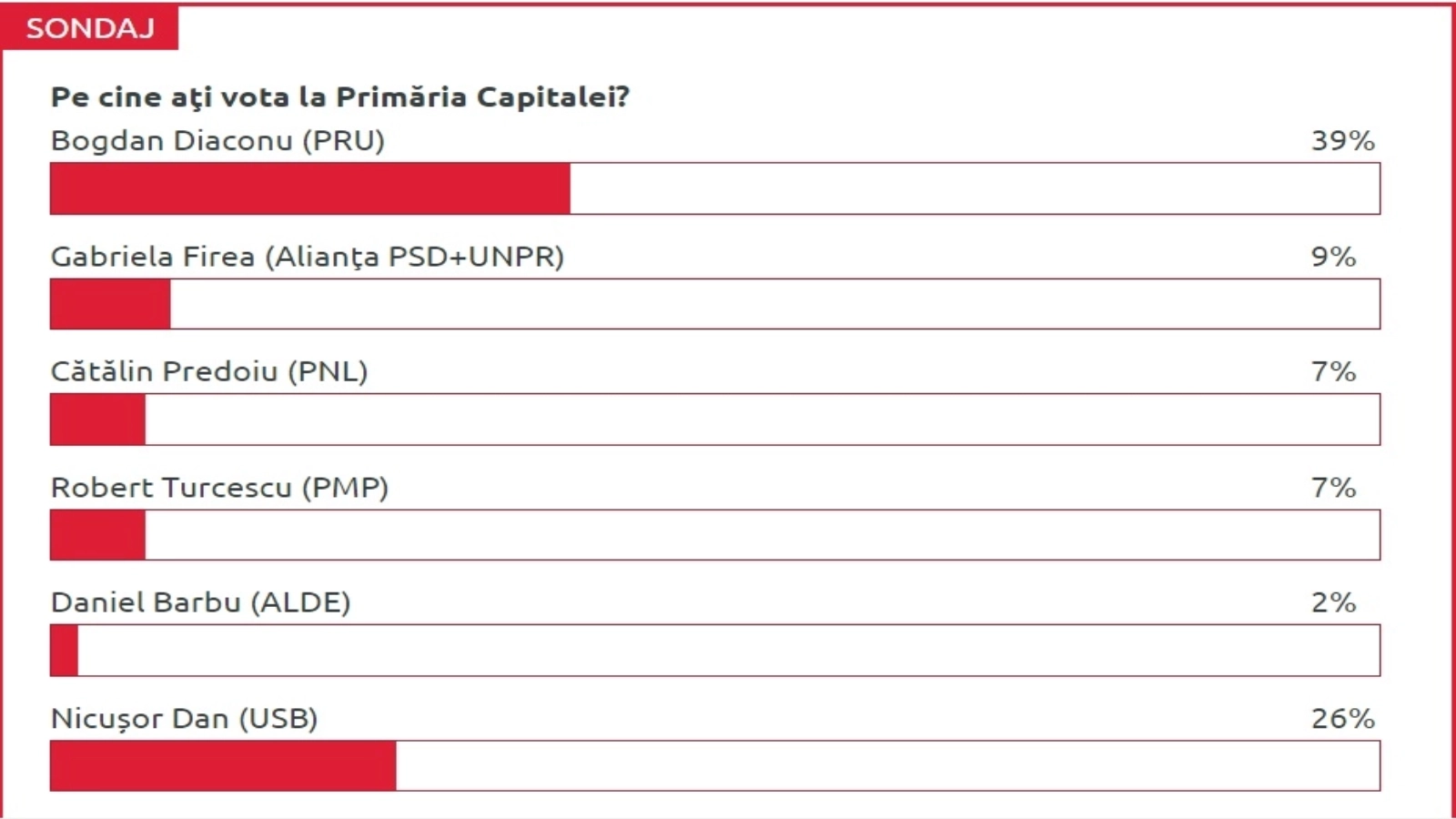
Task: Click the 2% value for Daniel Barbu
Action: [x=1333, y=602]
